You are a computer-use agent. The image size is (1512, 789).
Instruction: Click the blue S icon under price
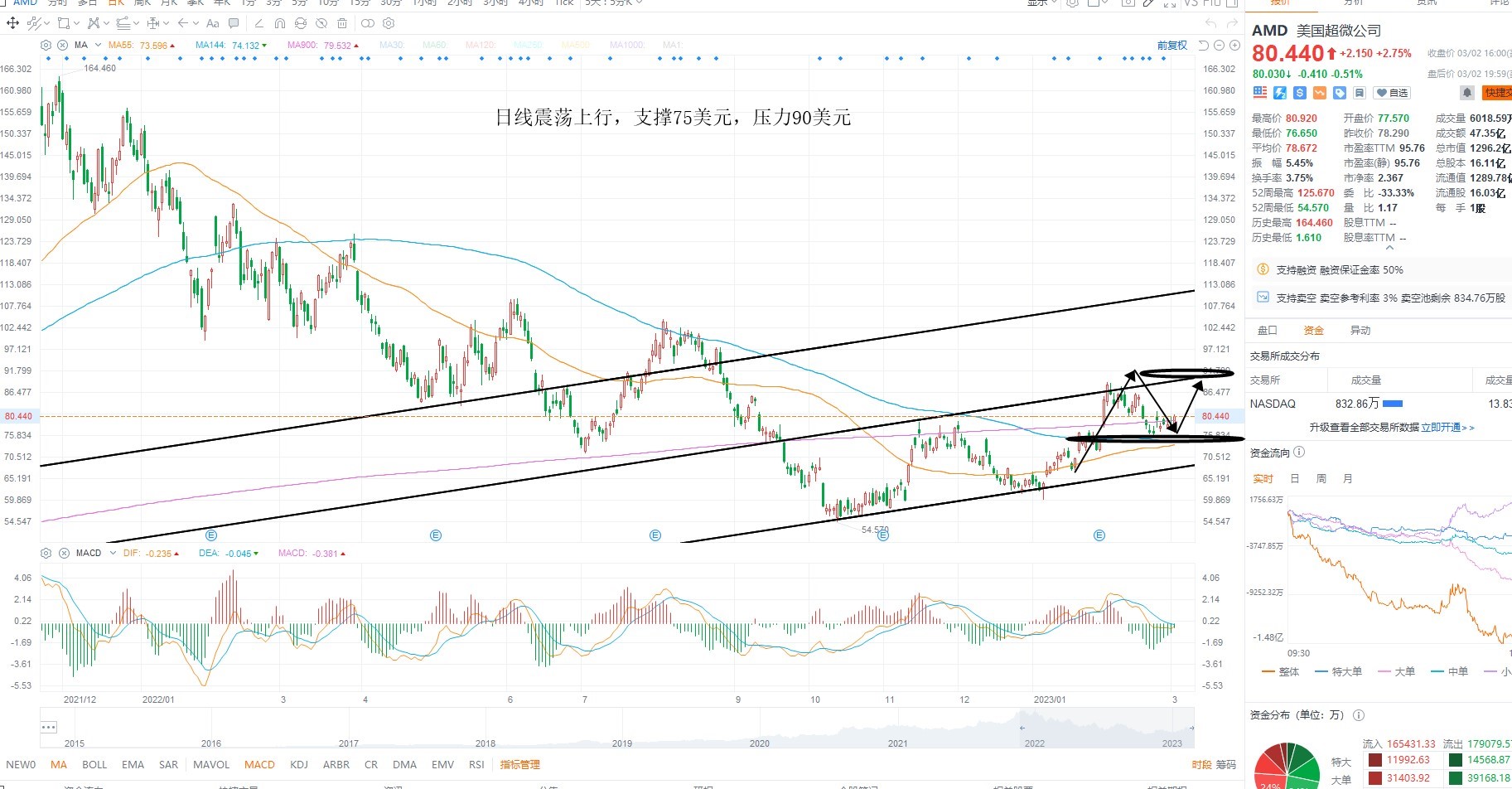pos(1300,93)
